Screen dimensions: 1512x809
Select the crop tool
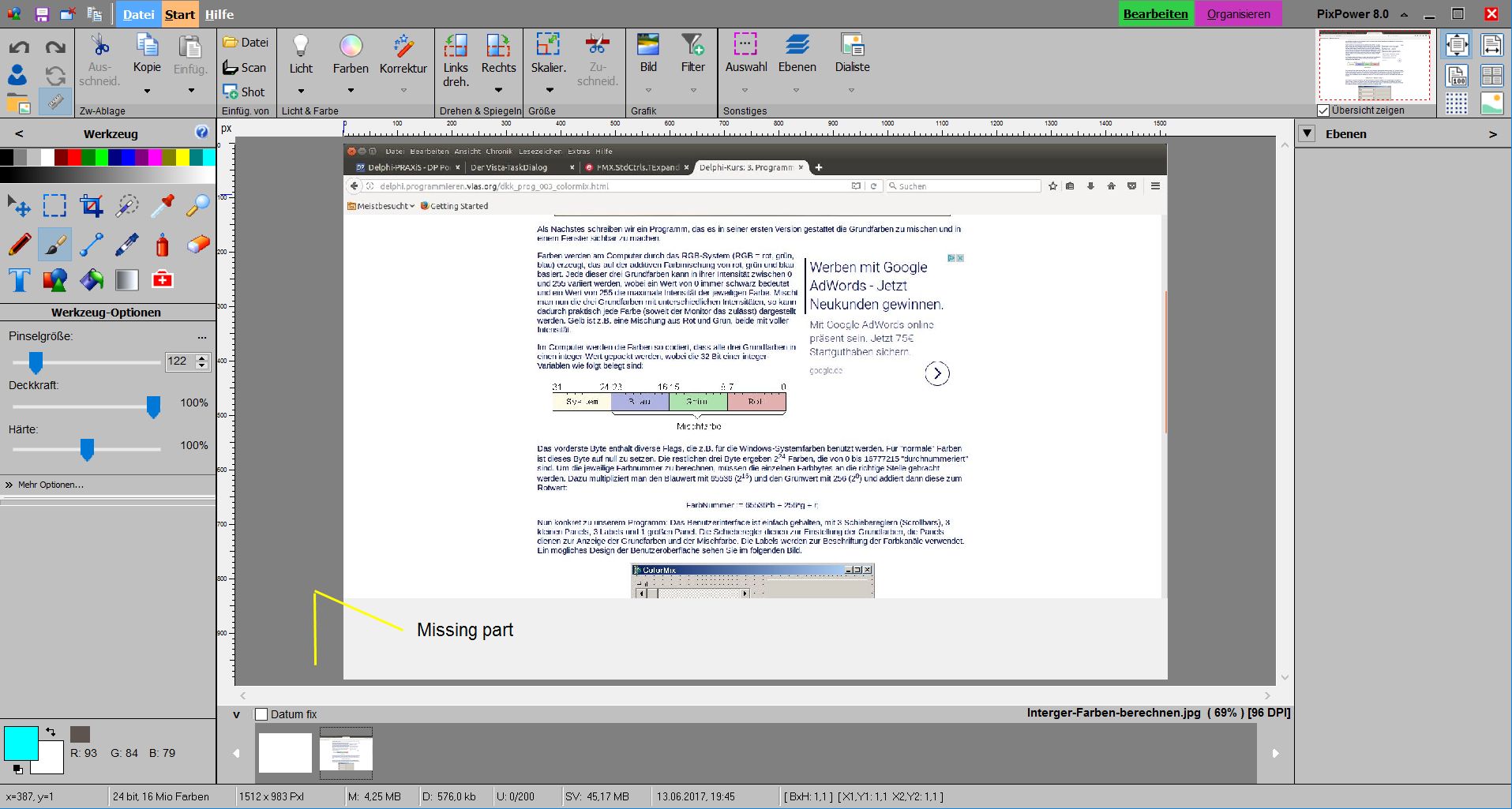point(91,207)
